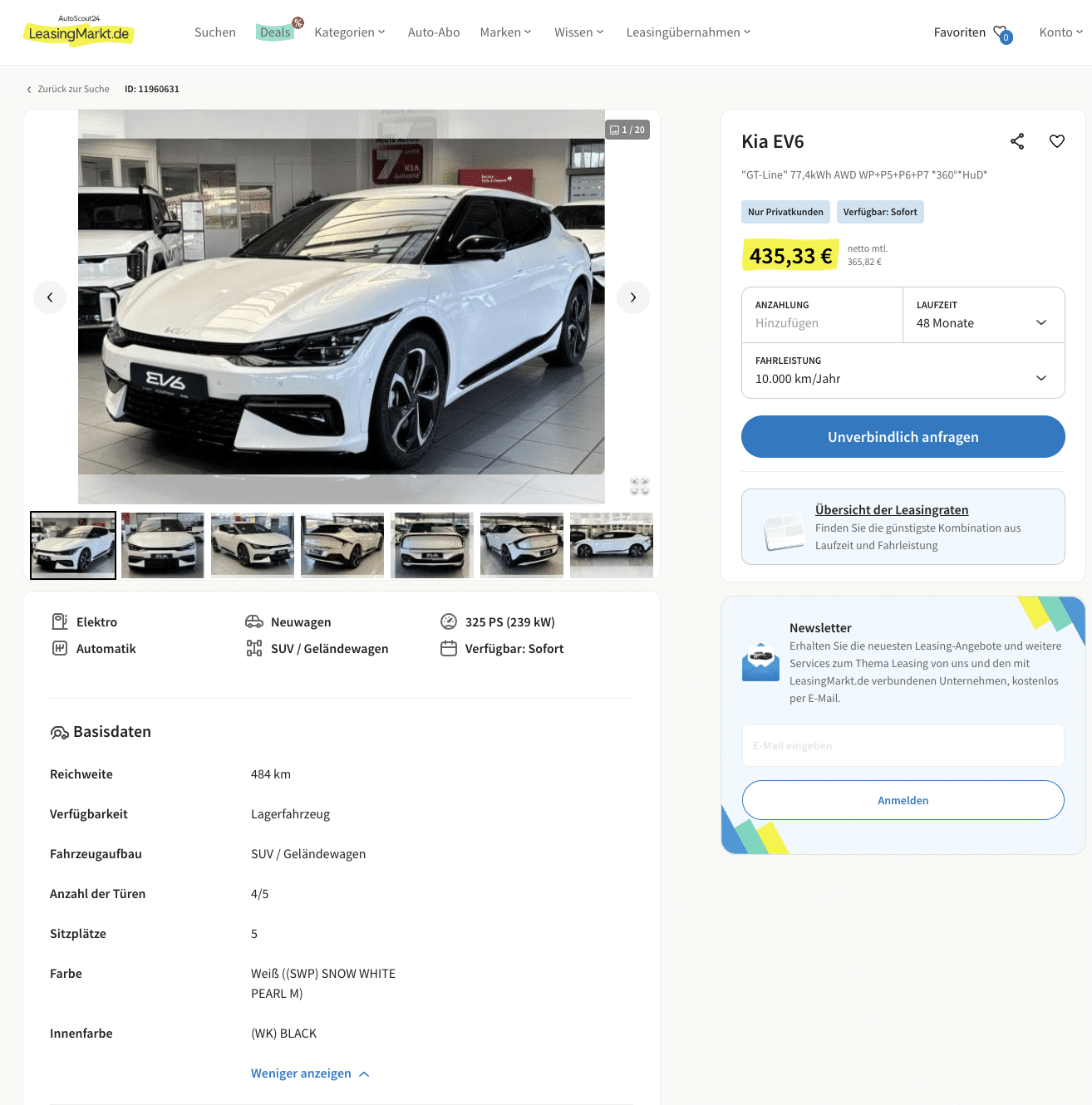Image resolution: width=1092 pixels, height=1105 pixels.
Task: Collapse details via Weniger anzeigen
Action: [310, 1073]
